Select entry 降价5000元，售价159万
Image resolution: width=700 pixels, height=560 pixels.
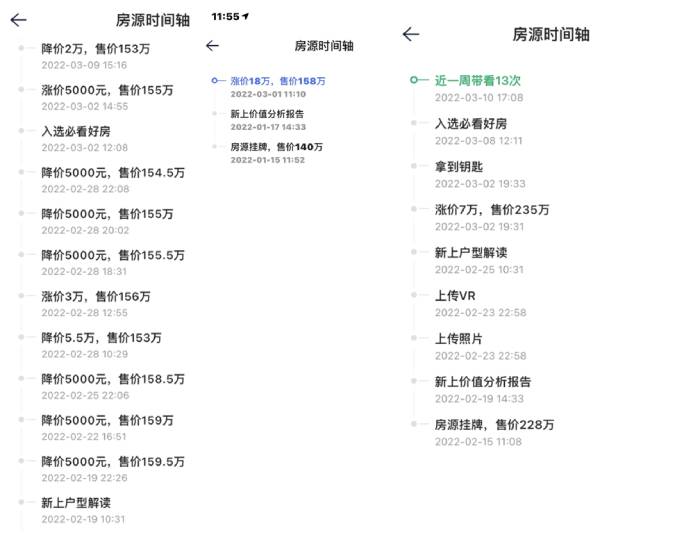[x=107, y=420]
